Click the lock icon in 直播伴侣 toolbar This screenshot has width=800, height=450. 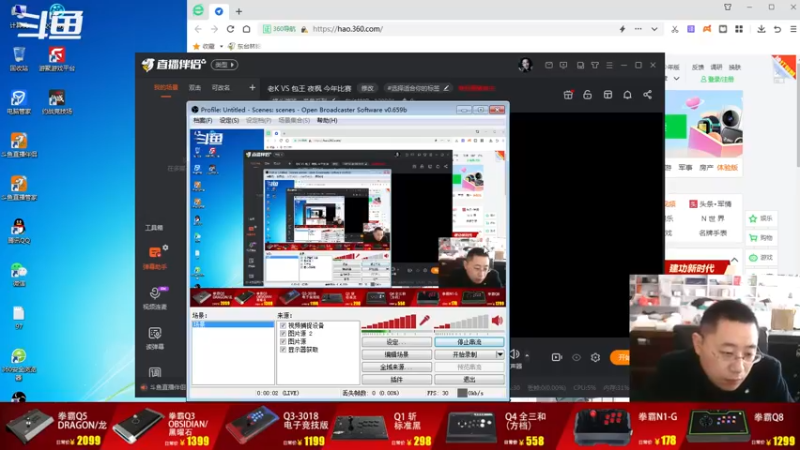pos(588,95)
